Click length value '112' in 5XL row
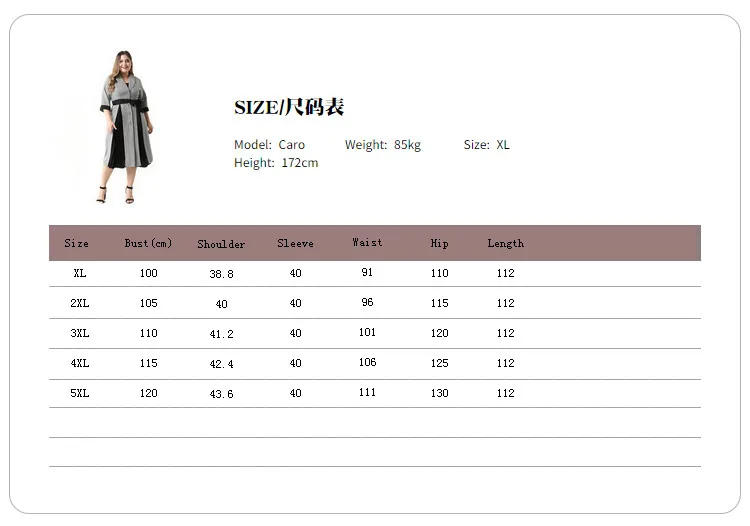This screenshot has height=526, width=750. pyautogui.click(x=506, y=394)
